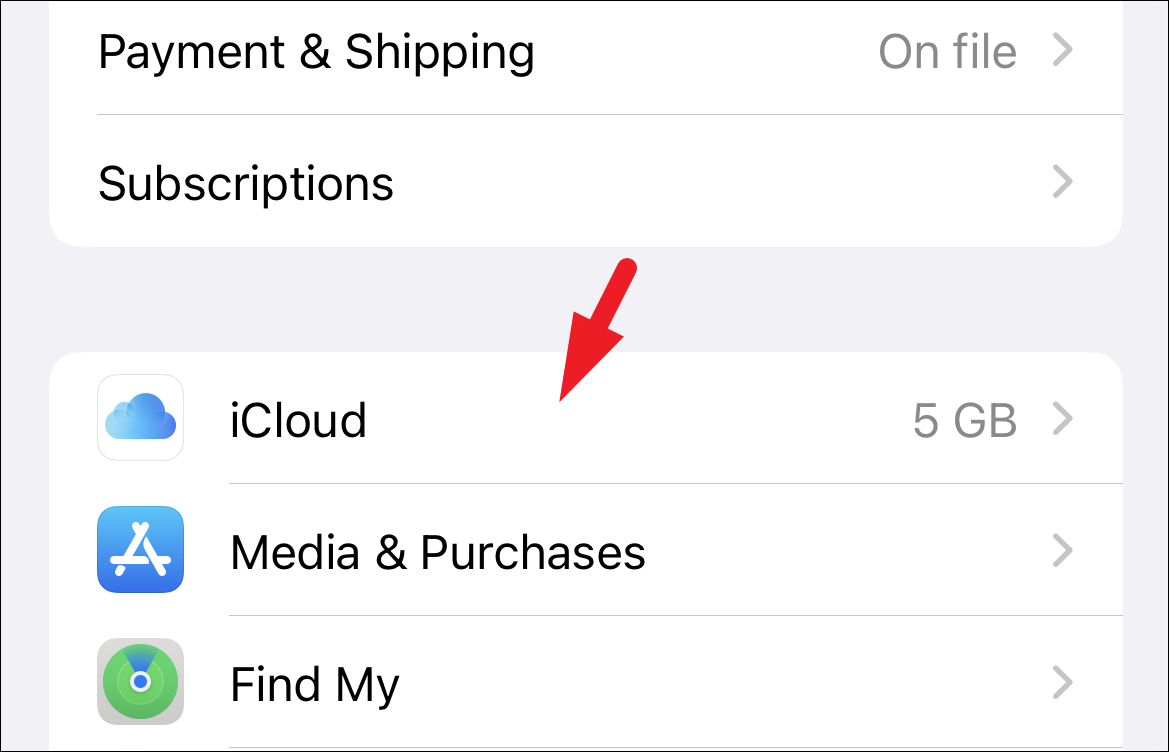Open the Find My settings label
This screenshot has height=752, width=1169.
click(x=315, y=685)
